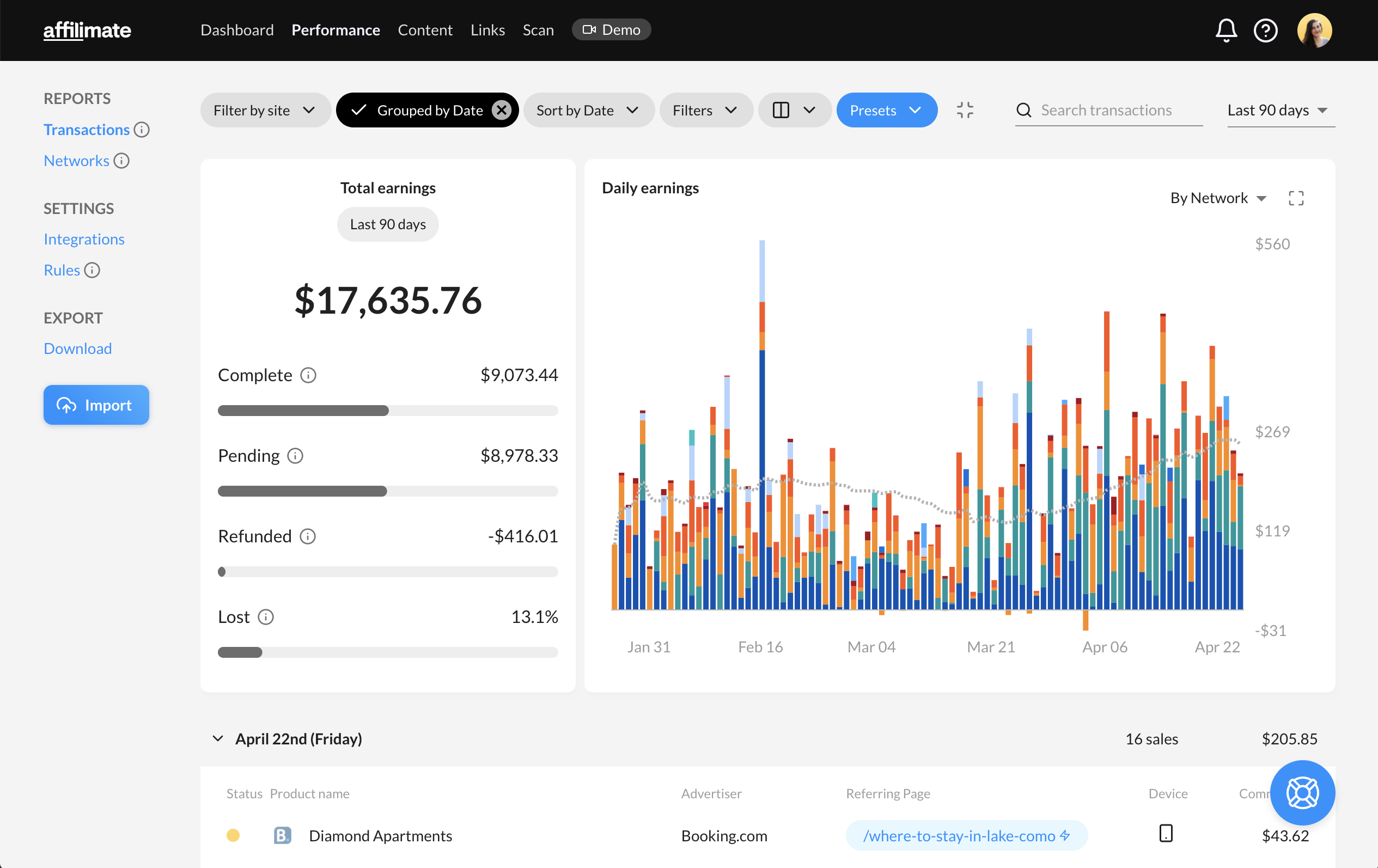The height and width of the screenshot is (868, 1378).
Task: Click the fullscreen expand icon on chart
Action: 1296,196
